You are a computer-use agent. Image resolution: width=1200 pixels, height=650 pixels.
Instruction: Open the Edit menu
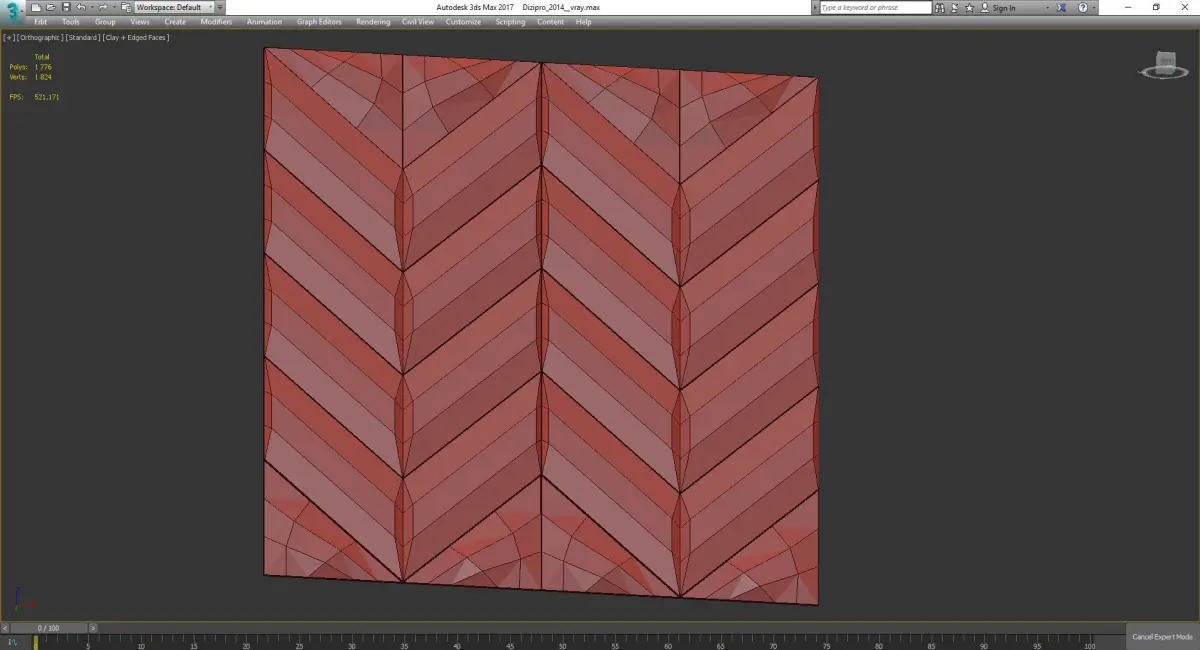(x=41, y=22)
